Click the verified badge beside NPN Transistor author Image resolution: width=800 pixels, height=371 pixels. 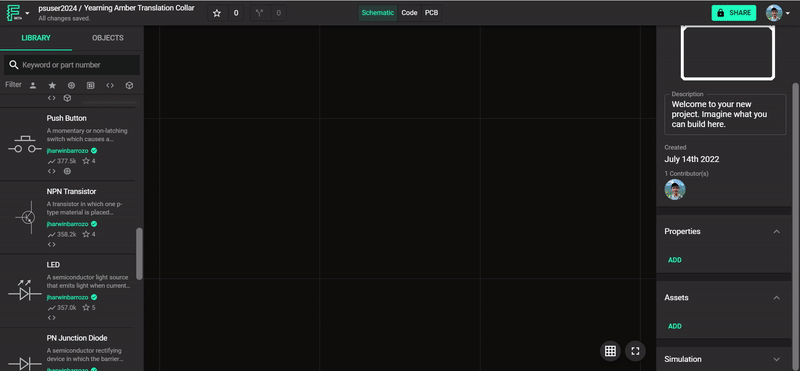94,224
